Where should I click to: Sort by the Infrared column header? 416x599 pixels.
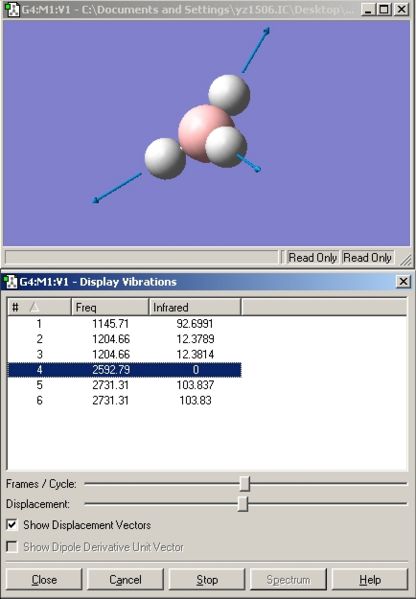195,307
